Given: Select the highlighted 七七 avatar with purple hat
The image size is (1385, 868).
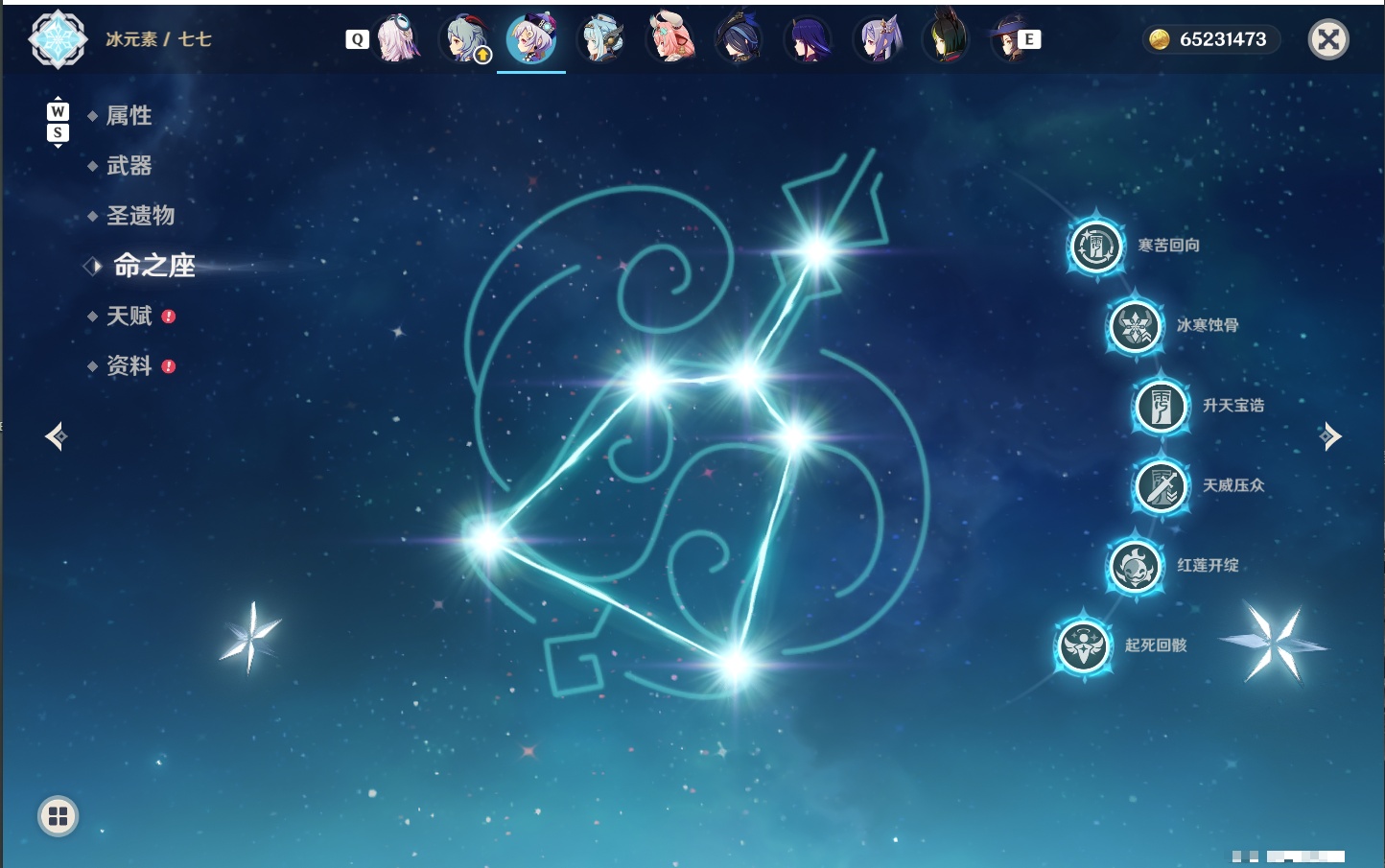Looking at the screenshot, I should [x=531, y=39].
